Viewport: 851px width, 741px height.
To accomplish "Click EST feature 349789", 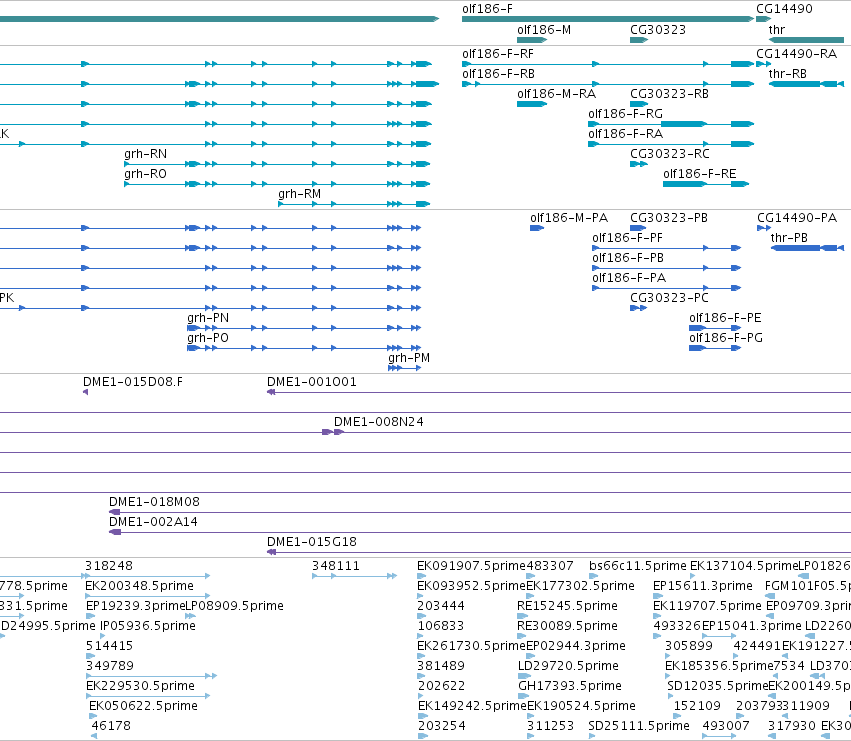I will [110, 666].
